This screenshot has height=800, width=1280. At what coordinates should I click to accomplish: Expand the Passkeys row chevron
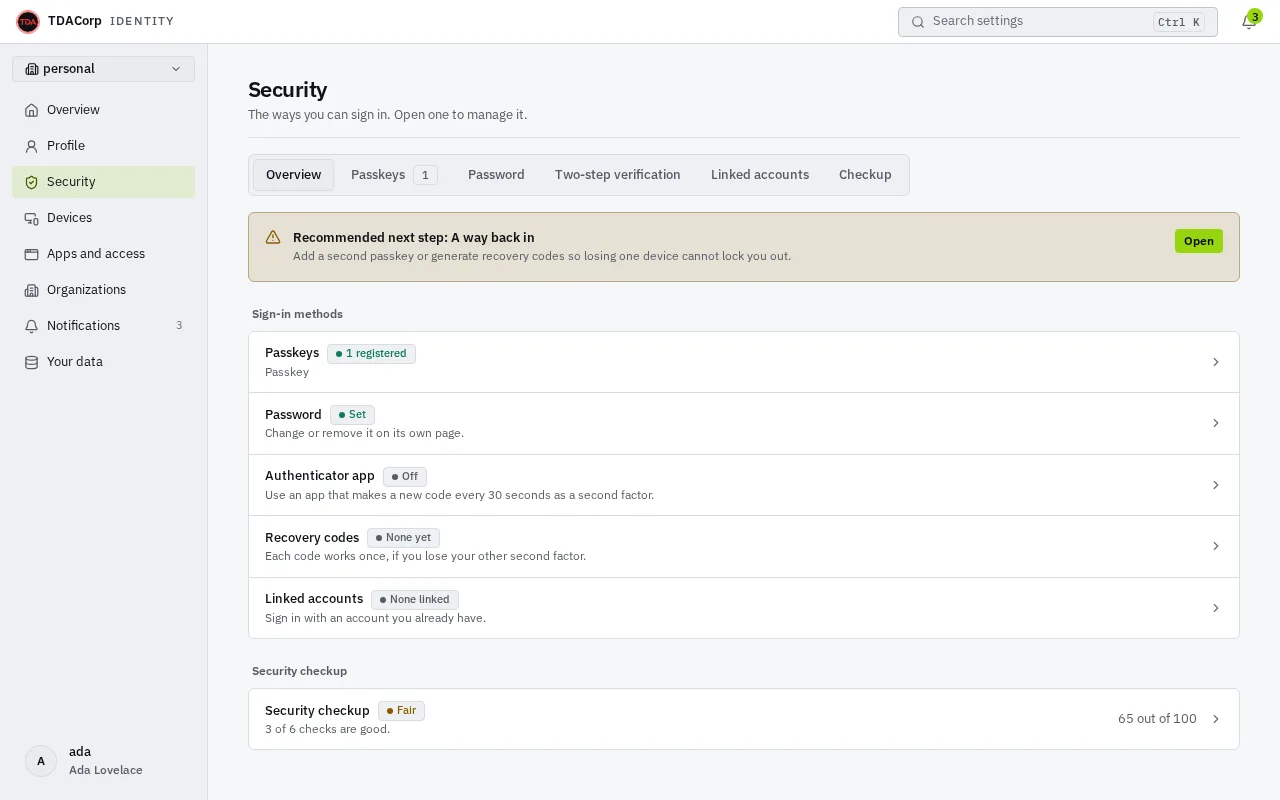(1216, 362)
